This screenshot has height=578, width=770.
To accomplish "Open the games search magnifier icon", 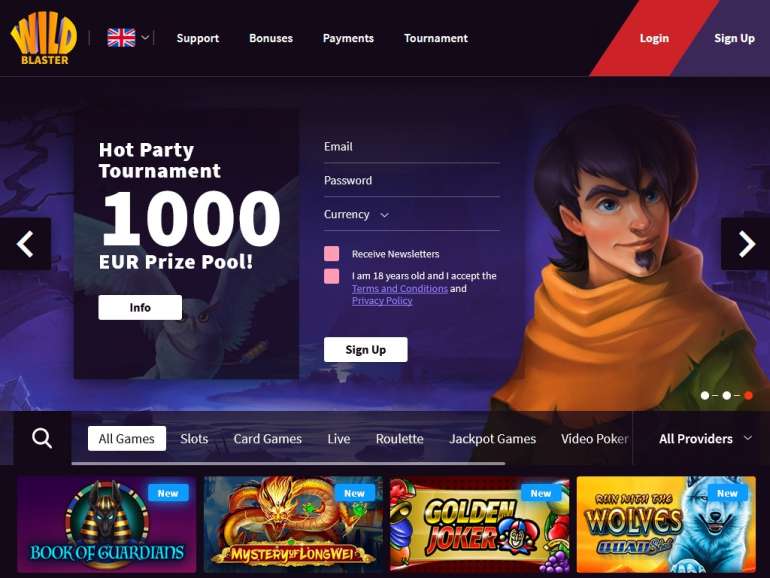I will point(42,438).
